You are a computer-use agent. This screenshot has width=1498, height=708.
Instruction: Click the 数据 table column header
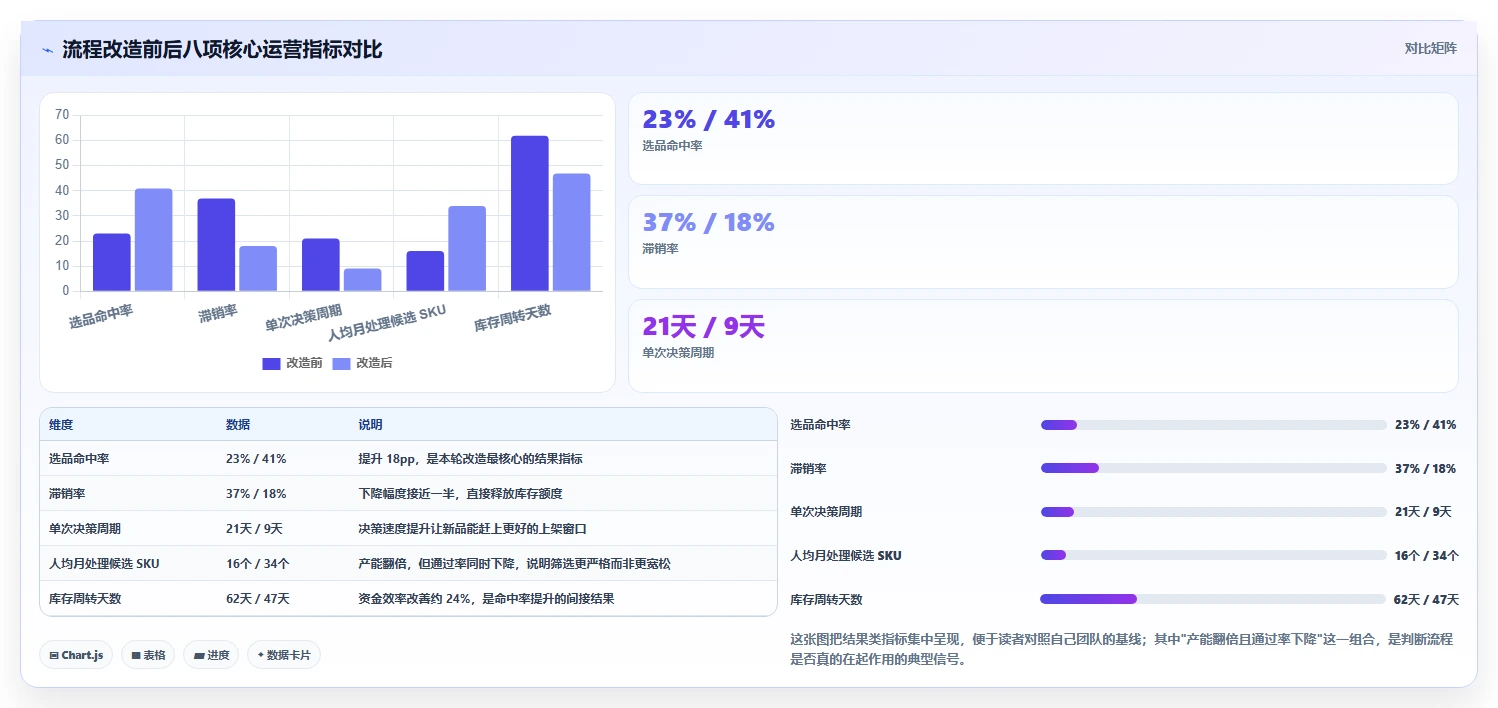238,425
